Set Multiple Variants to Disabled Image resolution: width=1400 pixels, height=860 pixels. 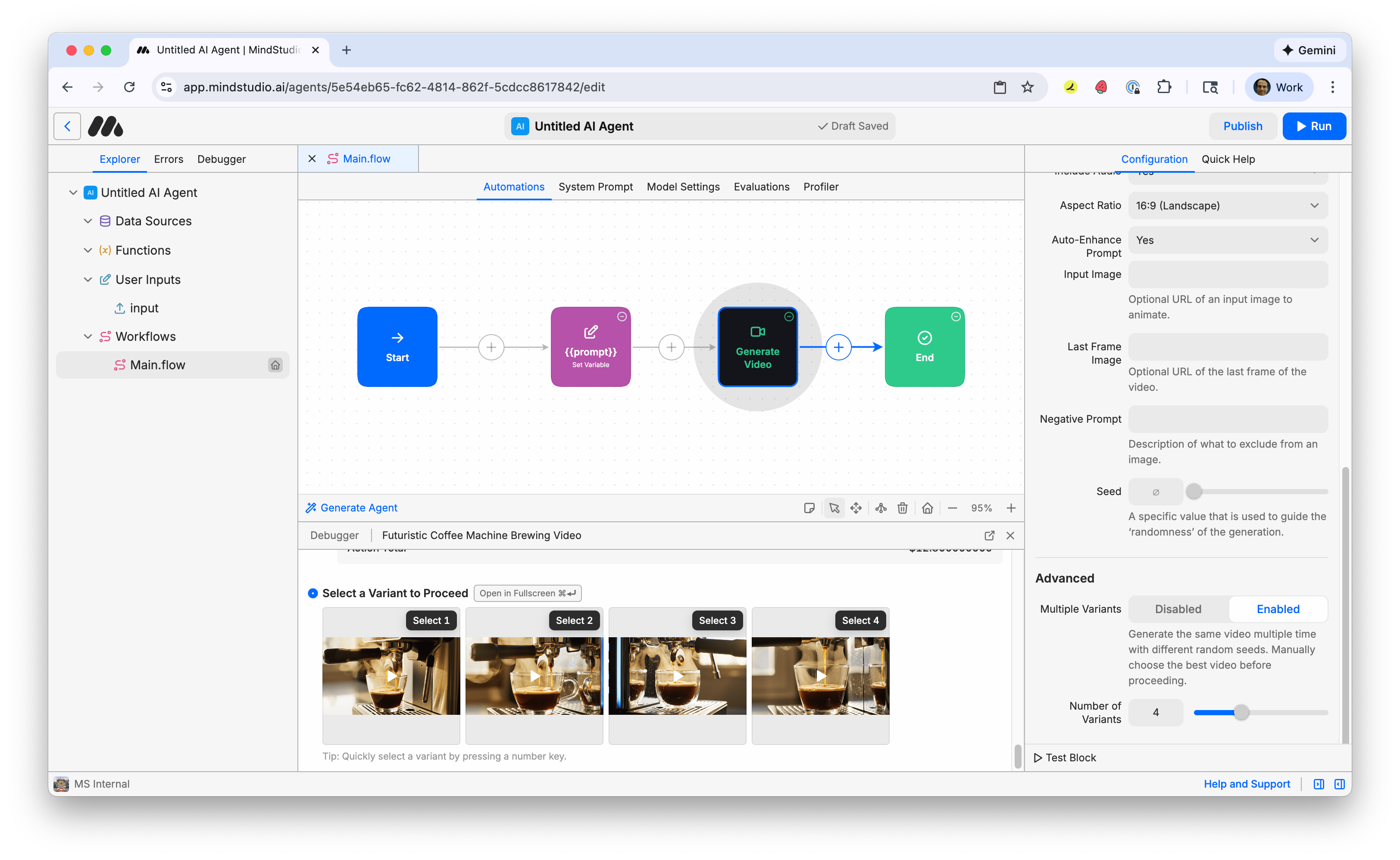click(x=1178, y=609)
